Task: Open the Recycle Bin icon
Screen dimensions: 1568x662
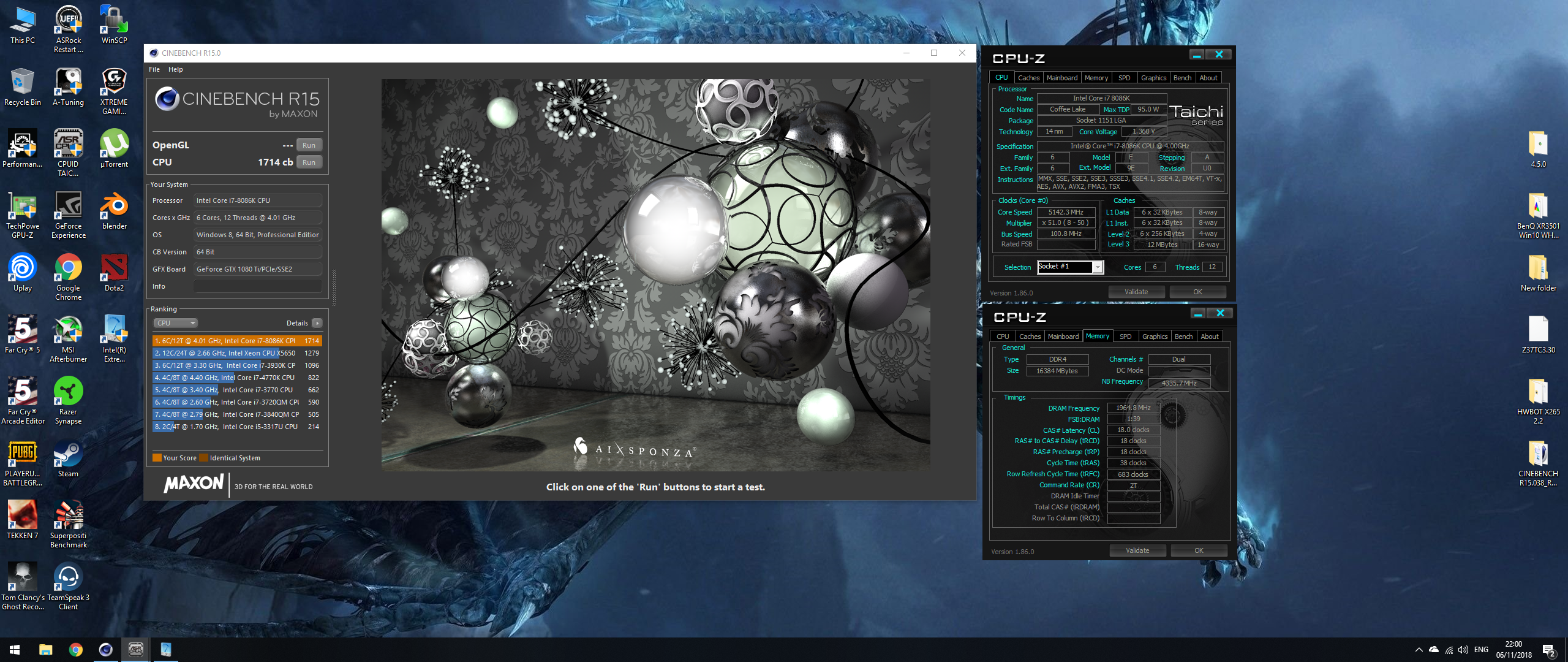Action: click(x=23, y=88)
